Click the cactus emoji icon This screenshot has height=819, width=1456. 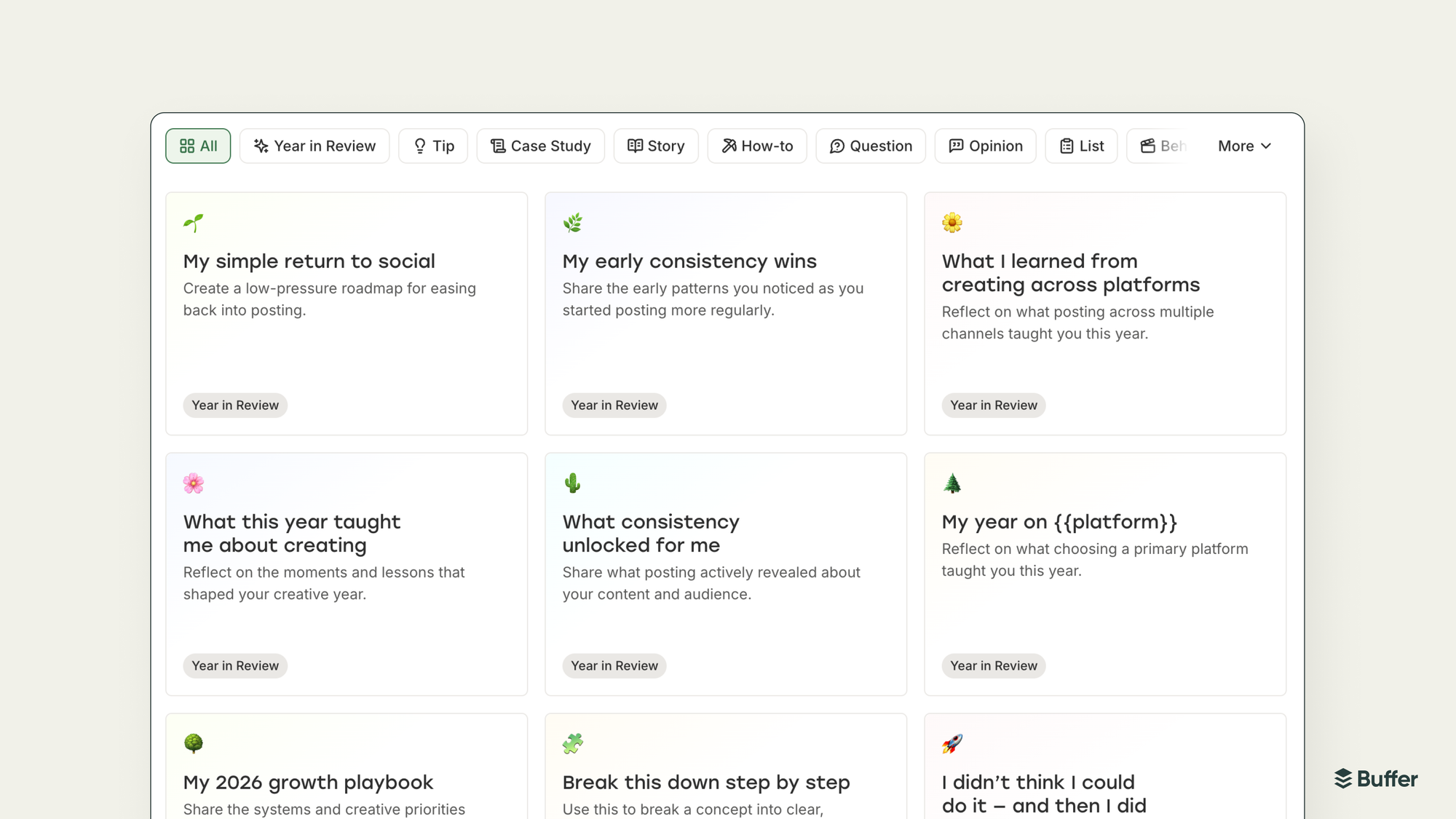[x=573, y=483]
